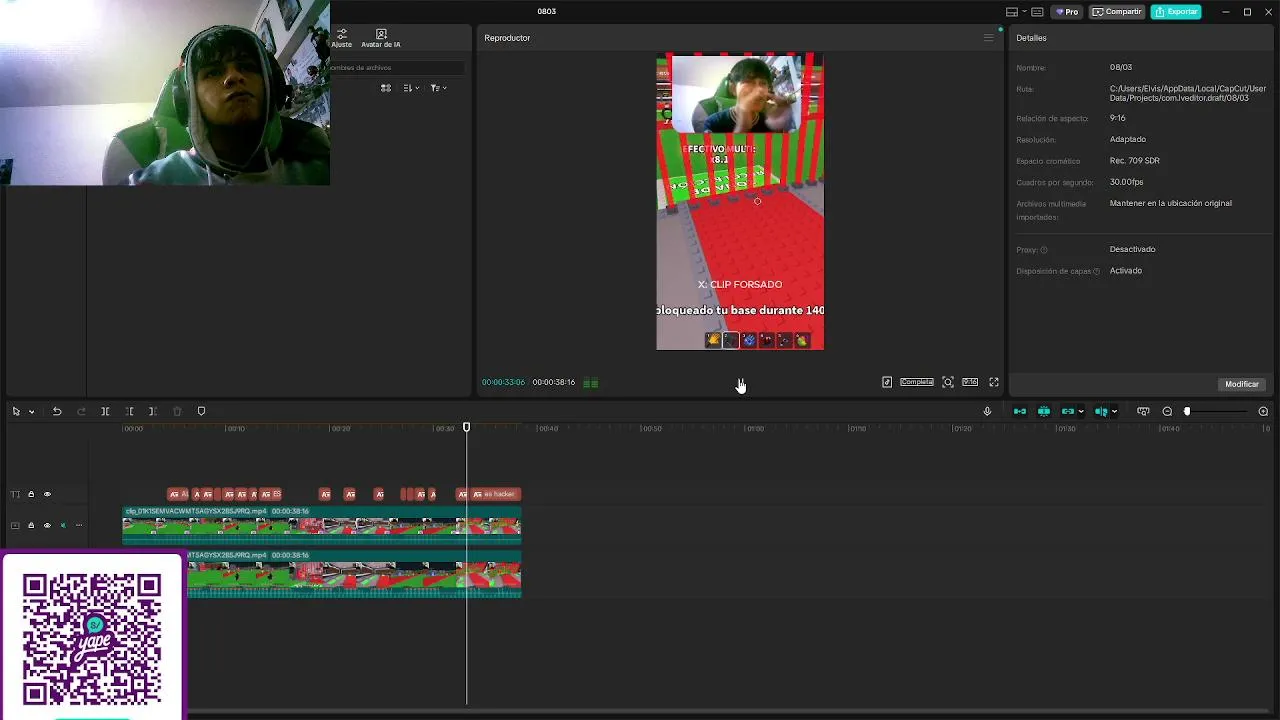Viewport: 1280px width, 720px height.
Task: Click the zoom out timeline magnifier
Action: coord(1167,411)
